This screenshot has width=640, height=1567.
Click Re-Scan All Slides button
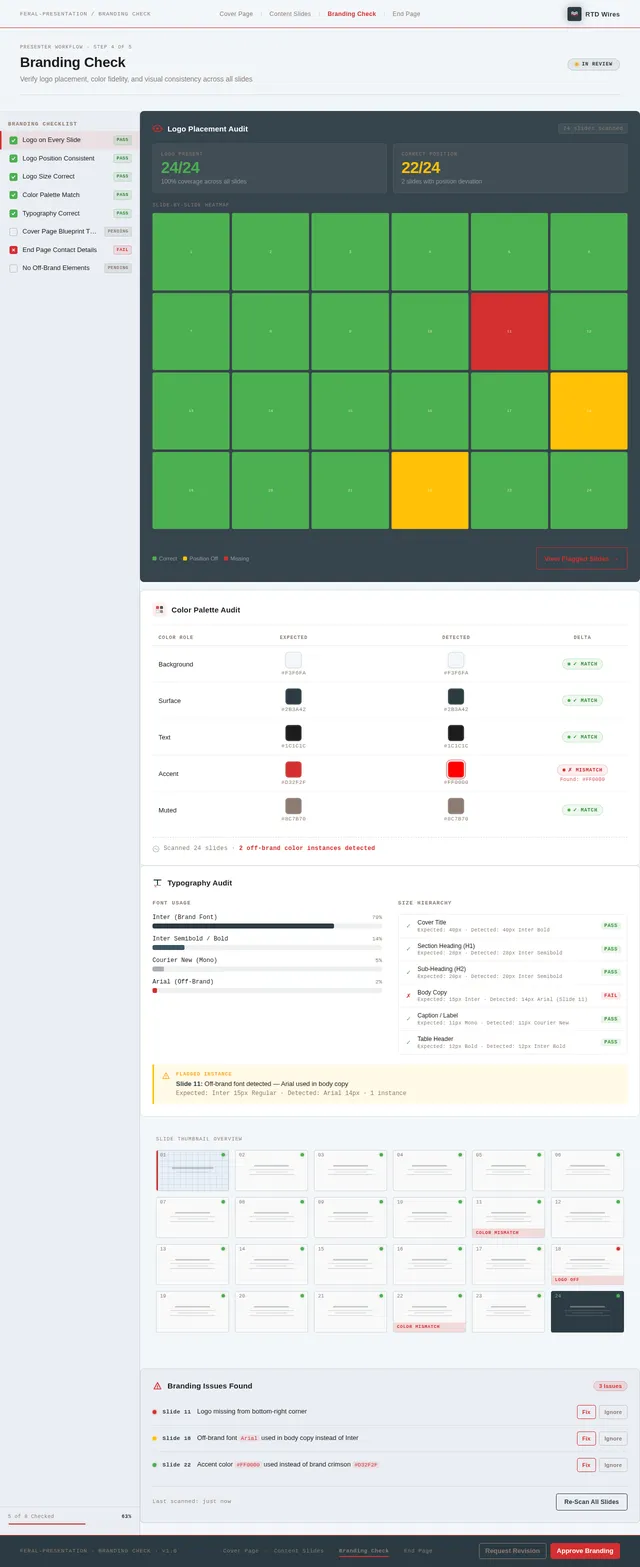(591, 1502)
